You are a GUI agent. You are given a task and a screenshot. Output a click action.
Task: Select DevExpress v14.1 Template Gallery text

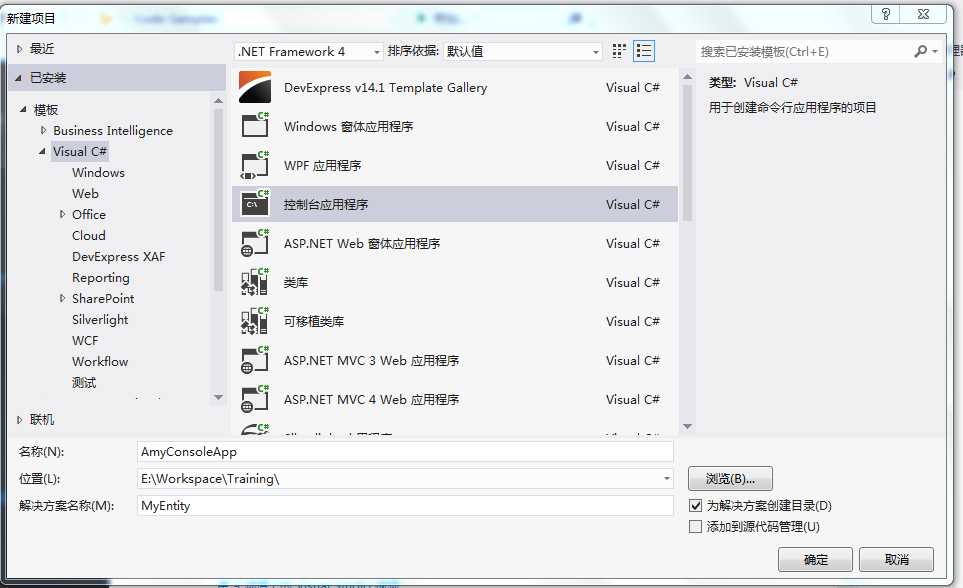point(386,88)
